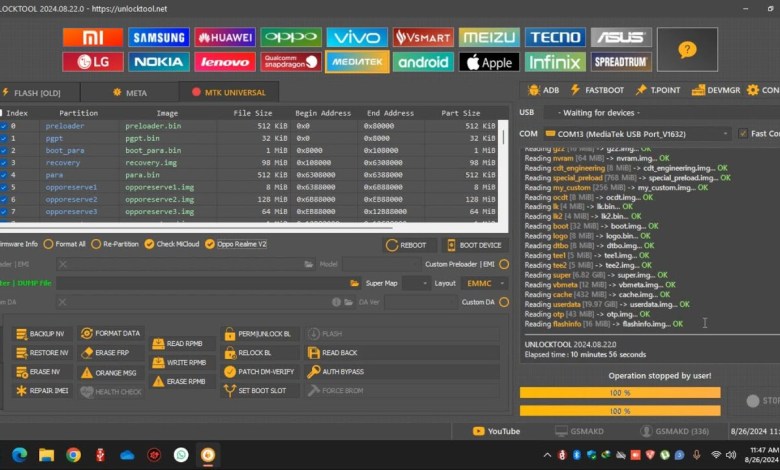Screen dimensions: 780x470
Task: Click the AUTH BYPASS button
Action: coord(402,372)
